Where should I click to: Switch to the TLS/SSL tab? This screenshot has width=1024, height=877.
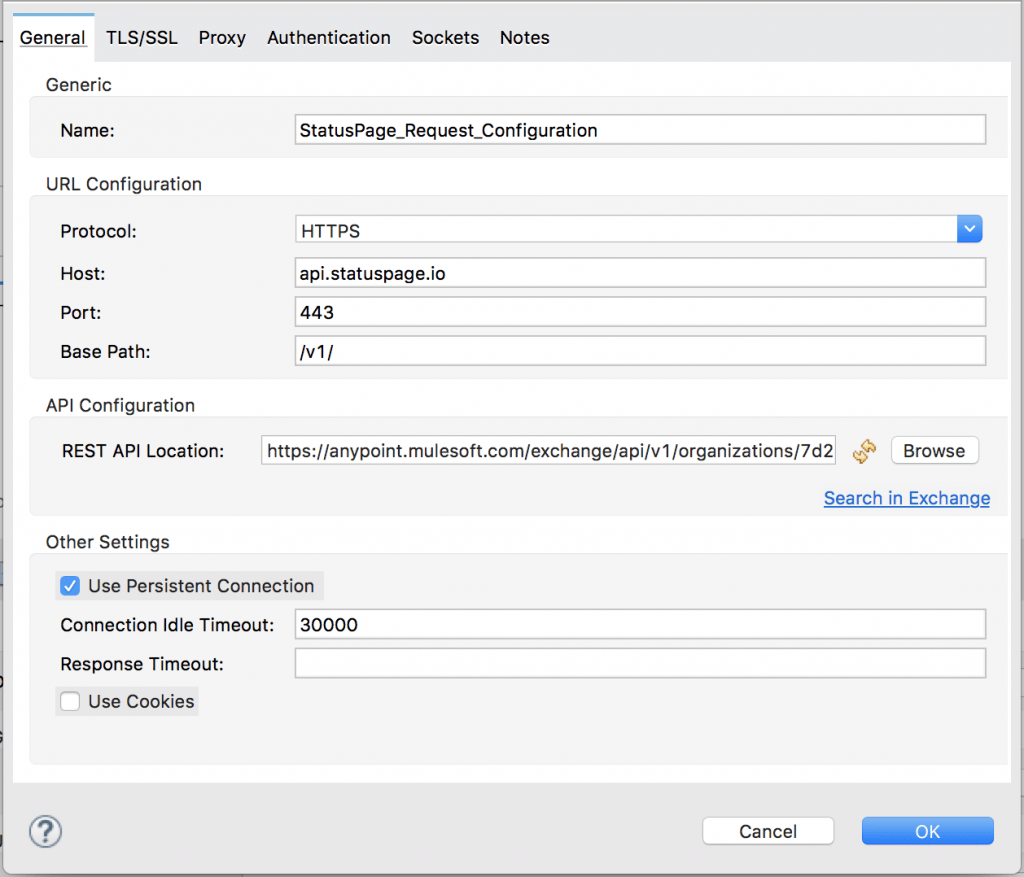[x=142, y=38]
